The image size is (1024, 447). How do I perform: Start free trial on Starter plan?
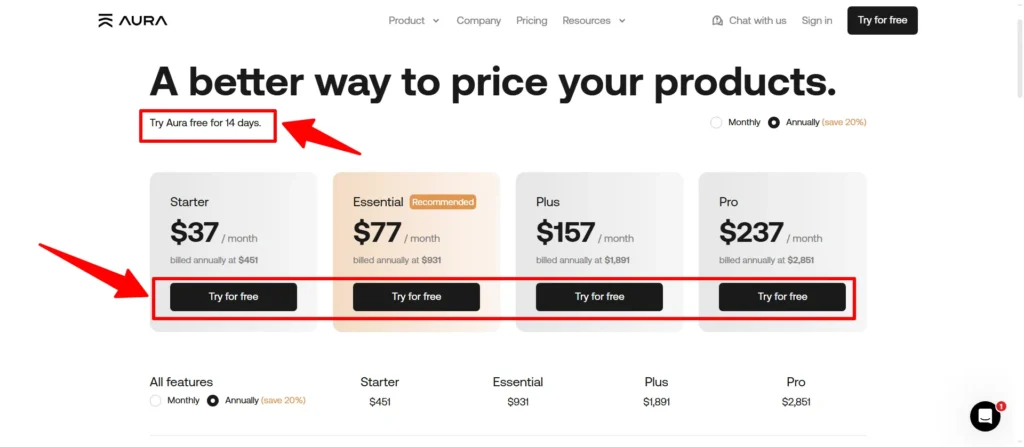[233, 296]
